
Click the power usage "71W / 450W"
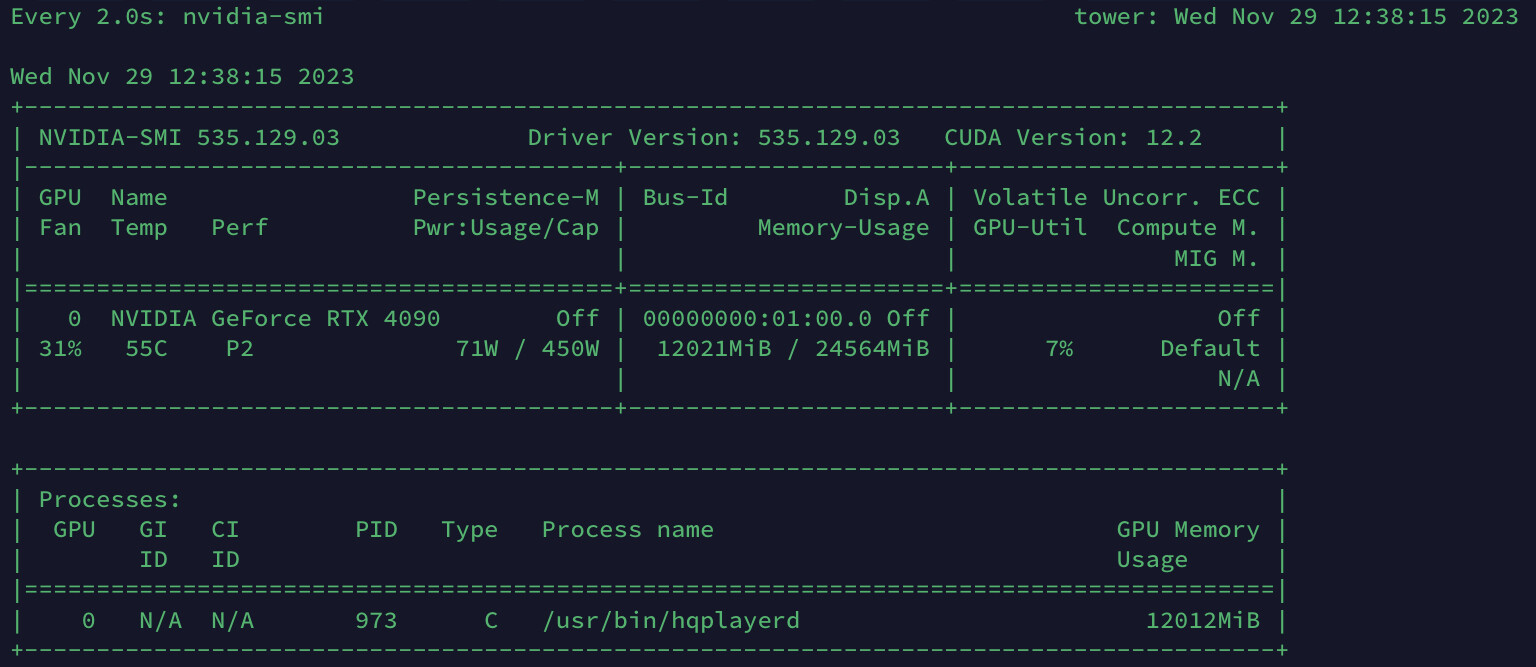[x=528, y=348]
